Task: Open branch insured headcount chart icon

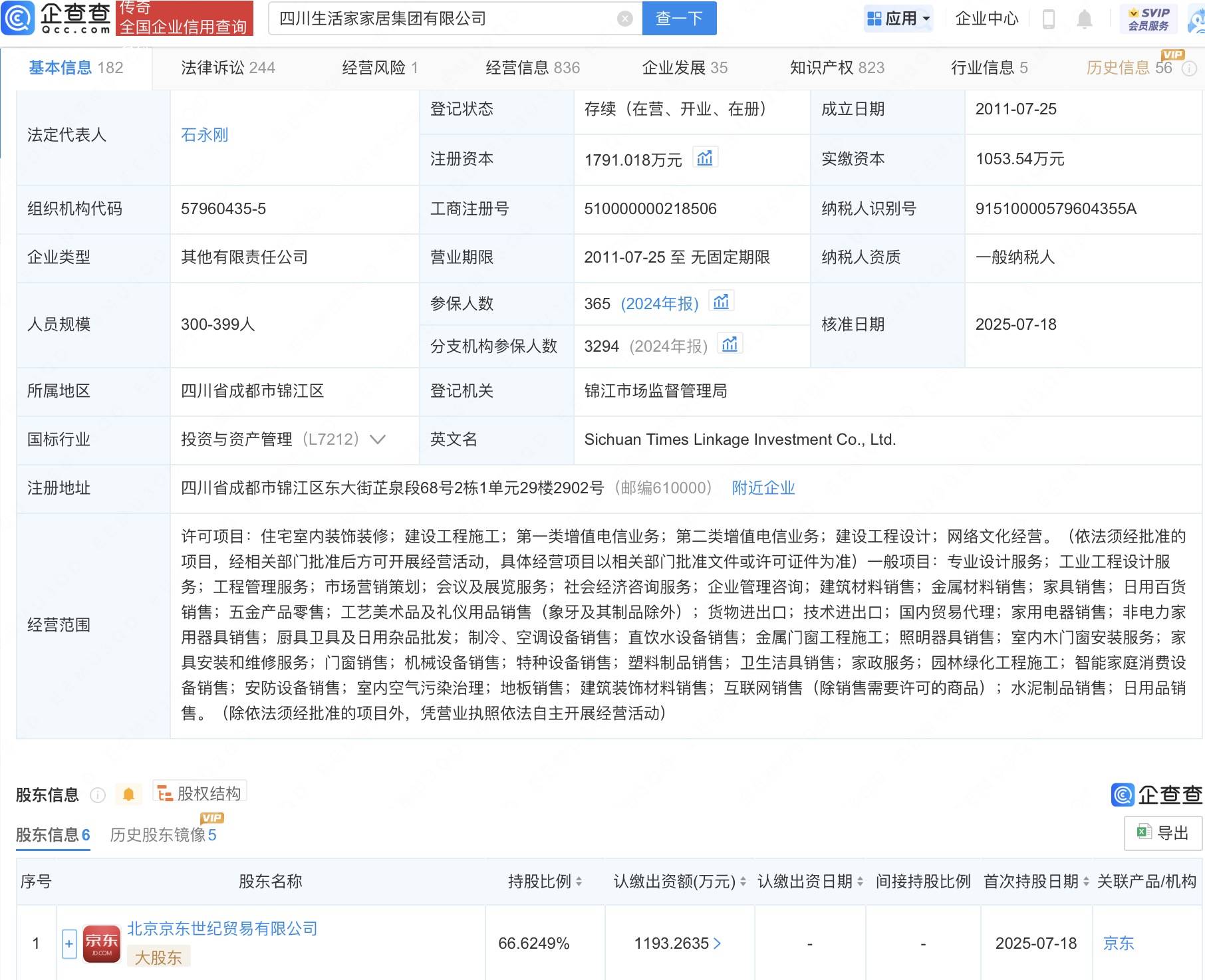Action: [730, 345]
